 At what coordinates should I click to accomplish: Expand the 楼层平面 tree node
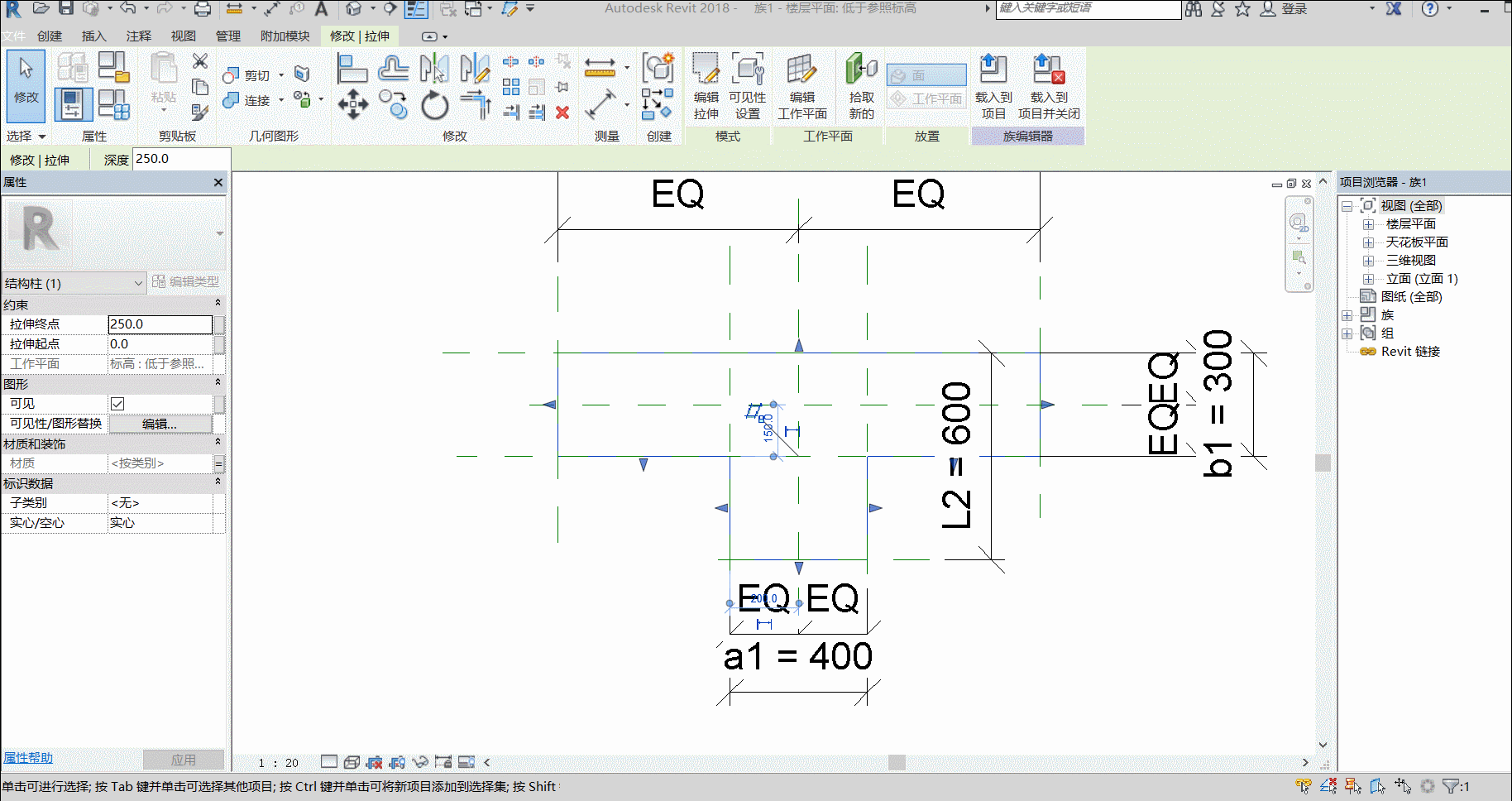point(1368,224)
